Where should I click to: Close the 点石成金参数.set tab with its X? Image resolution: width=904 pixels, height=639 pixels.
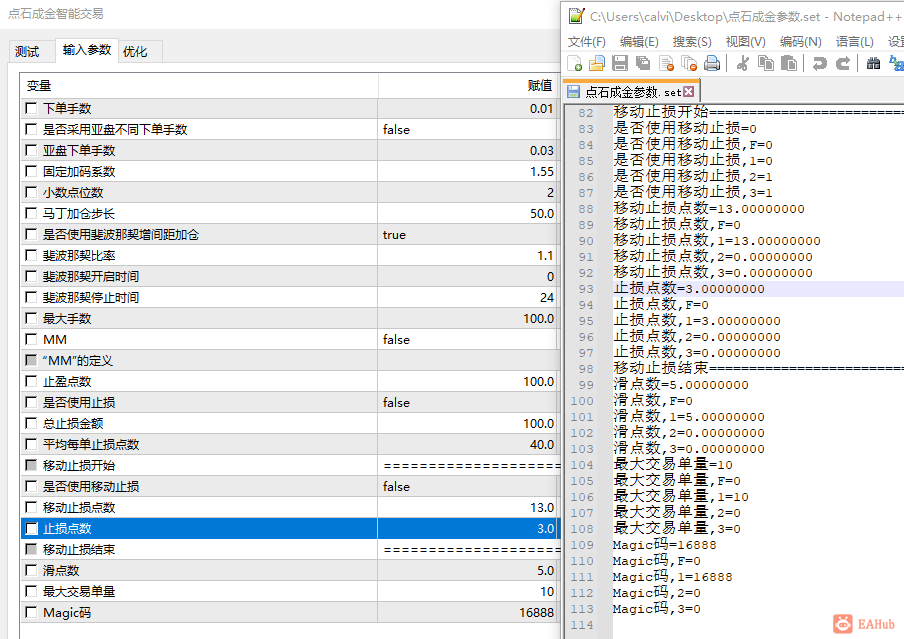(x=689, y=91)
